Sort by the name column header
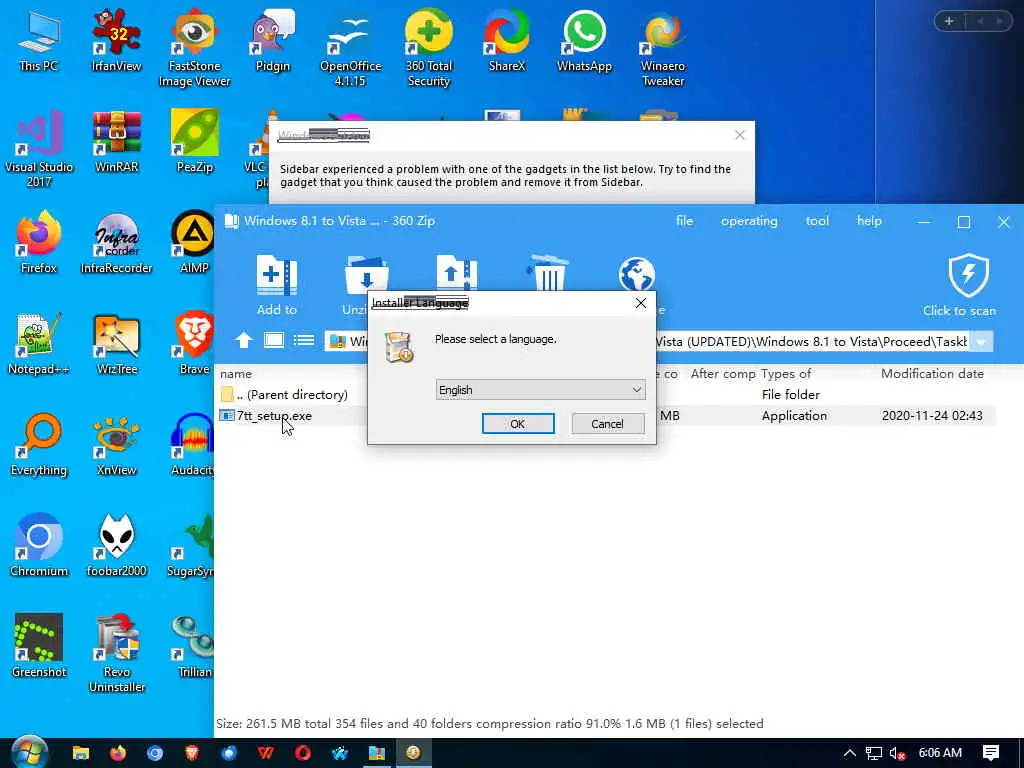This screenshot has width=1024, height=768. 236,374
